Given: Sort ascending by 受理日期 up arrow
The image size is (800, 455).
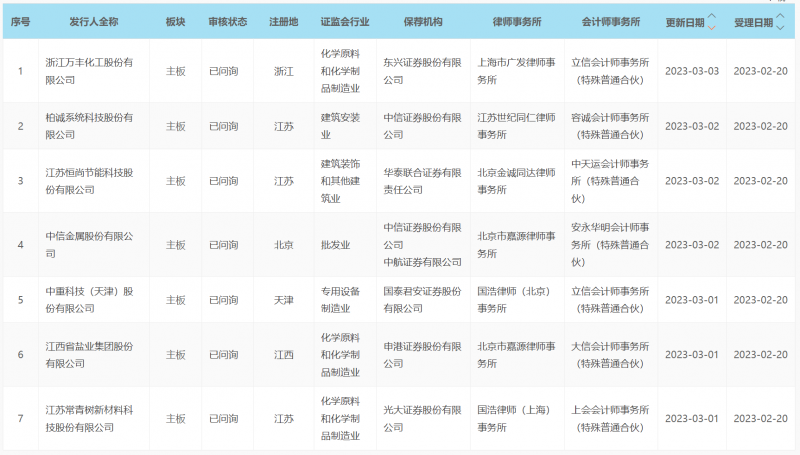Looking at the screenshot, I should (x=780, y=16).
